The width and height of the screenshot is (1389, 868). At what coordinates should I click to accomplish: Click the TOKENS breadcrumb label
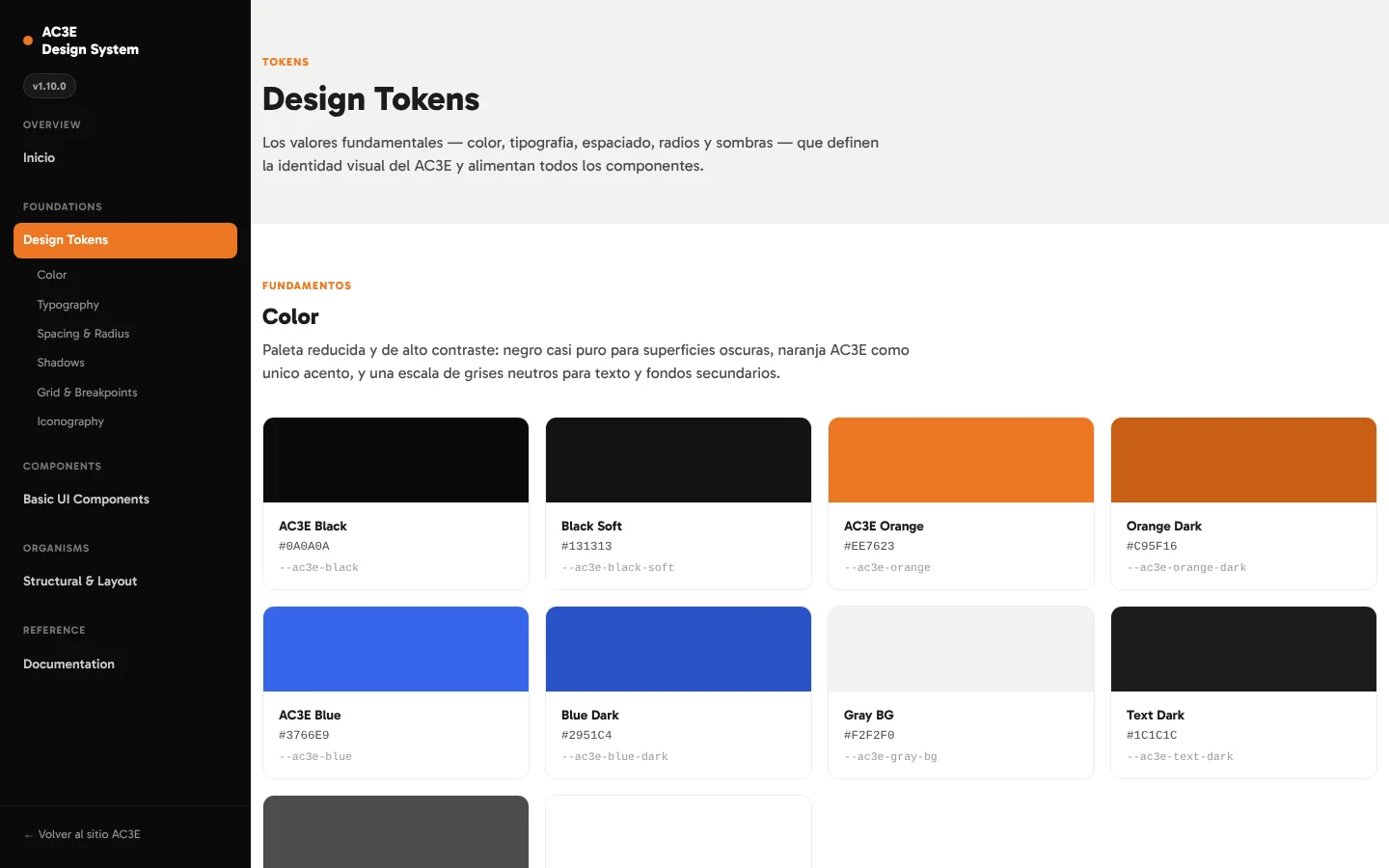[286, 62]
